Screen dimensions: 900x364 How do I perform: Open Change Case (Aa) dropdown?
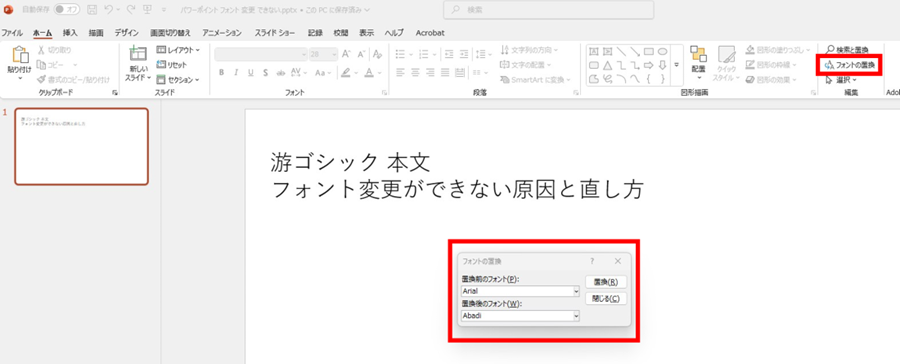click(x=323, y=73)
